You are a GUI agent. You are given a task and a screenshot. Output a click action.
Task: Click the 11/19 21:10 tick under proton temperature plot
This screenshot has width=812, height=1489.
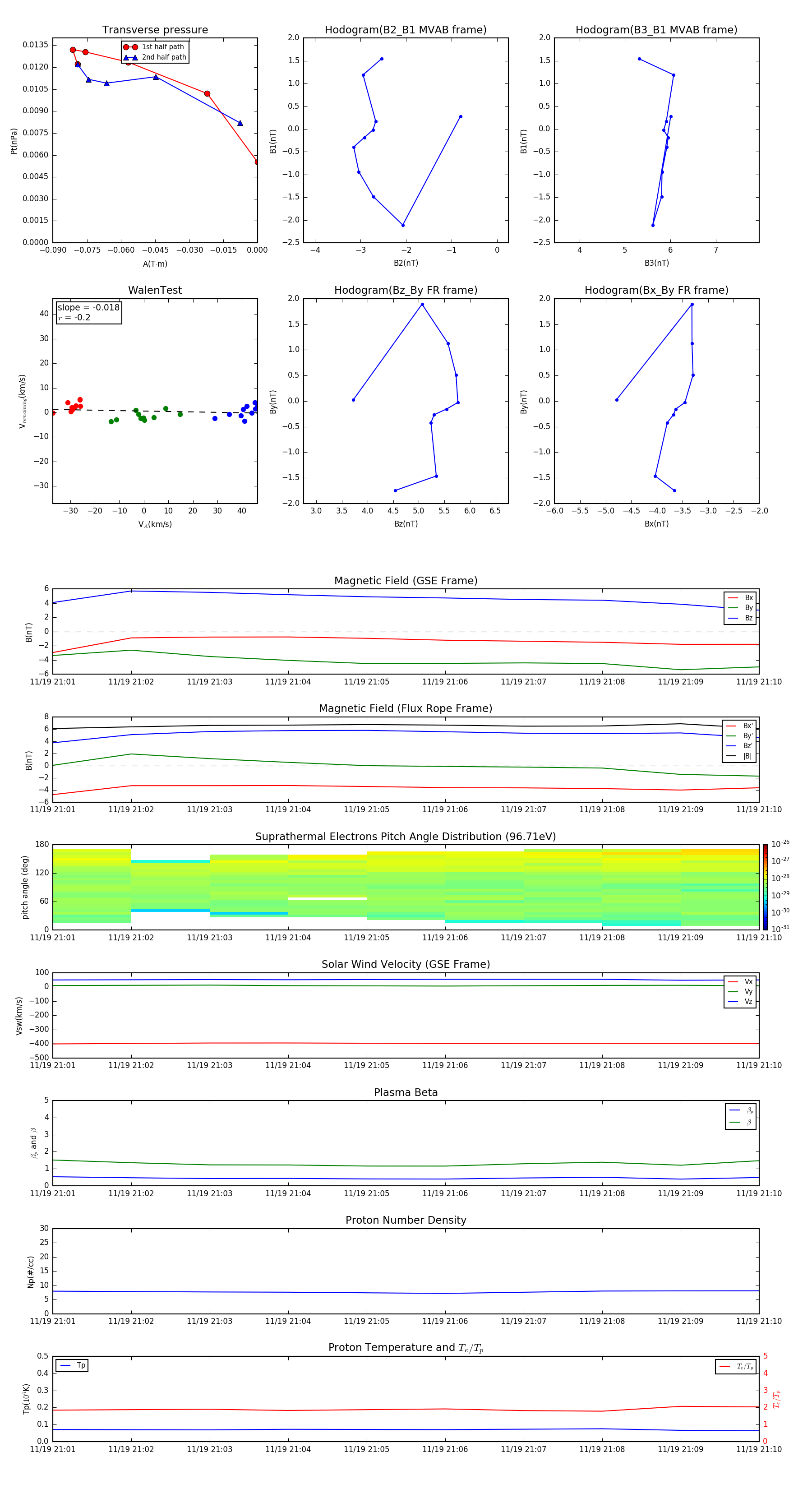pyautogui.click(x=759, y=1449)
